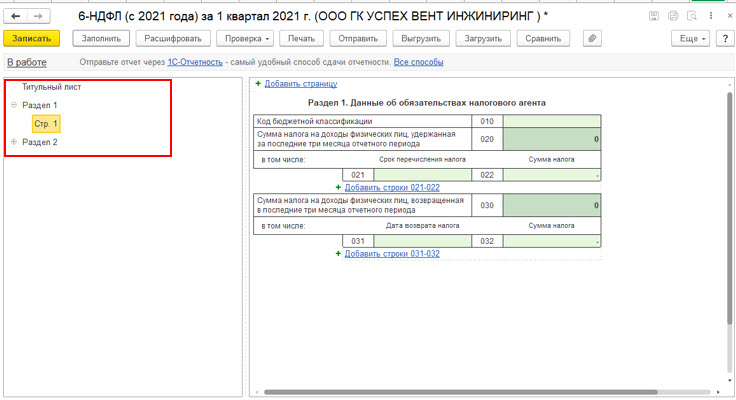
Task: Click the Расшифровать button
Action: (173, 38)
